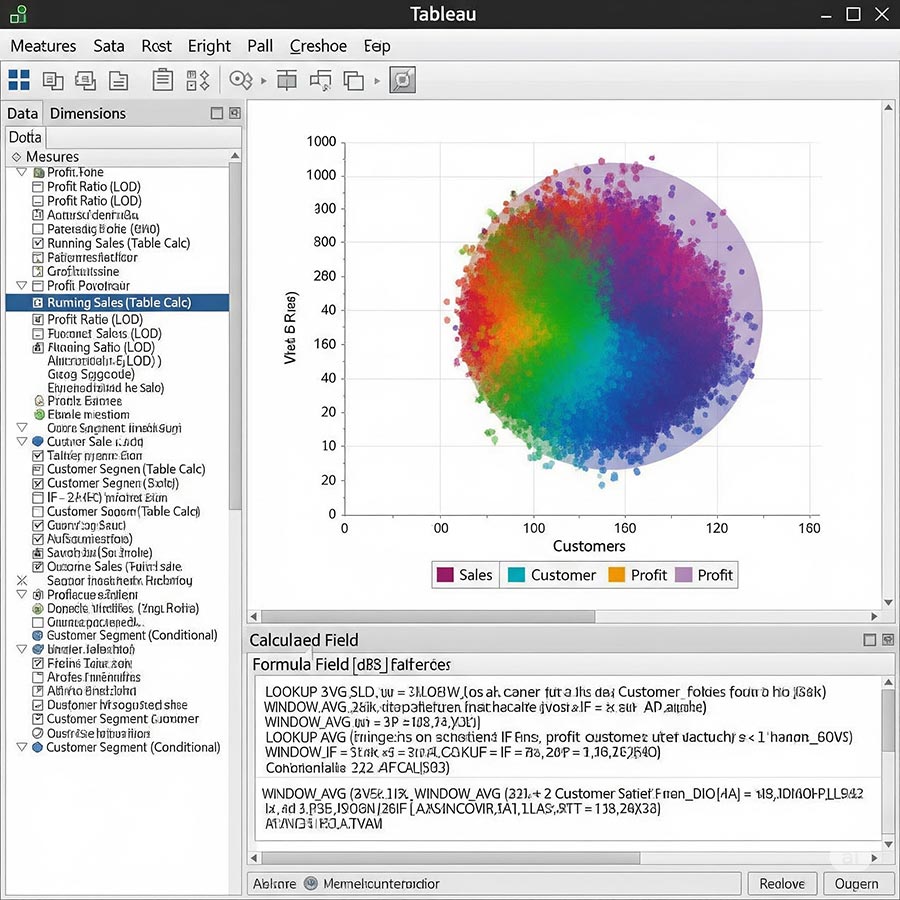
Task: Select the Data tab
Action: click(x=22, y=113)
